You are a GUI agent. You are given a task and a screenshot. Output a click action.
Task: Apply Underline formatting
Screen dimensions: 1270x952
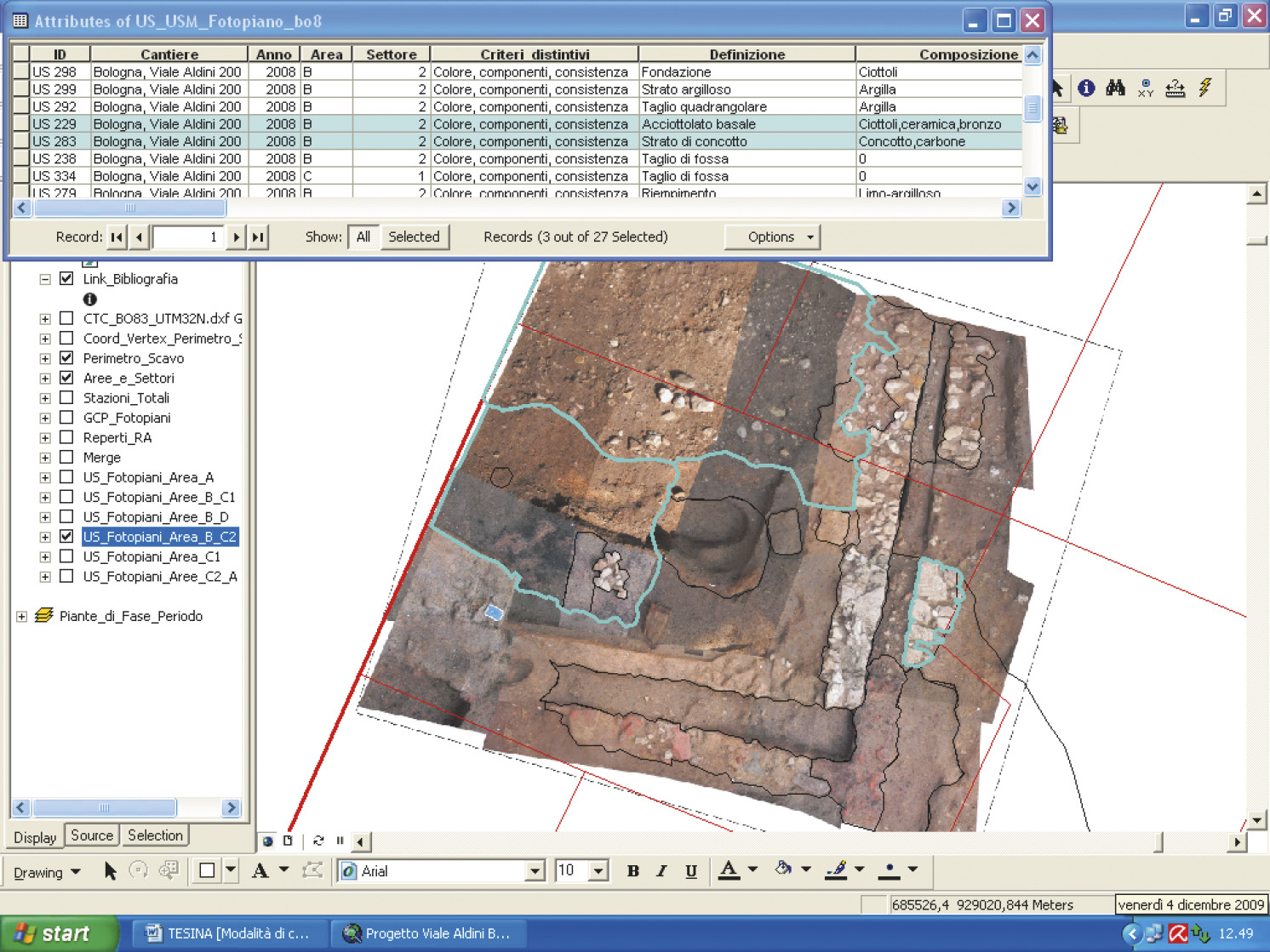(x=691, y=871)
